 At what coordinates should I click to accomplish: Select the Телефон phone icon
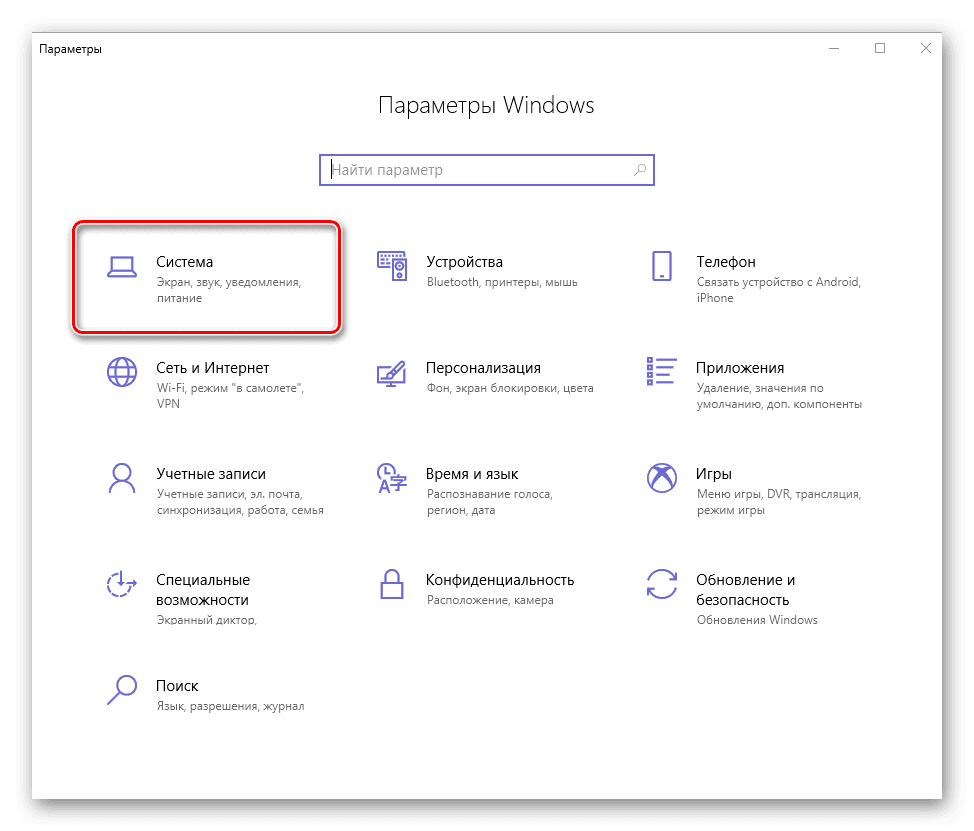click(x=662, y=266)
